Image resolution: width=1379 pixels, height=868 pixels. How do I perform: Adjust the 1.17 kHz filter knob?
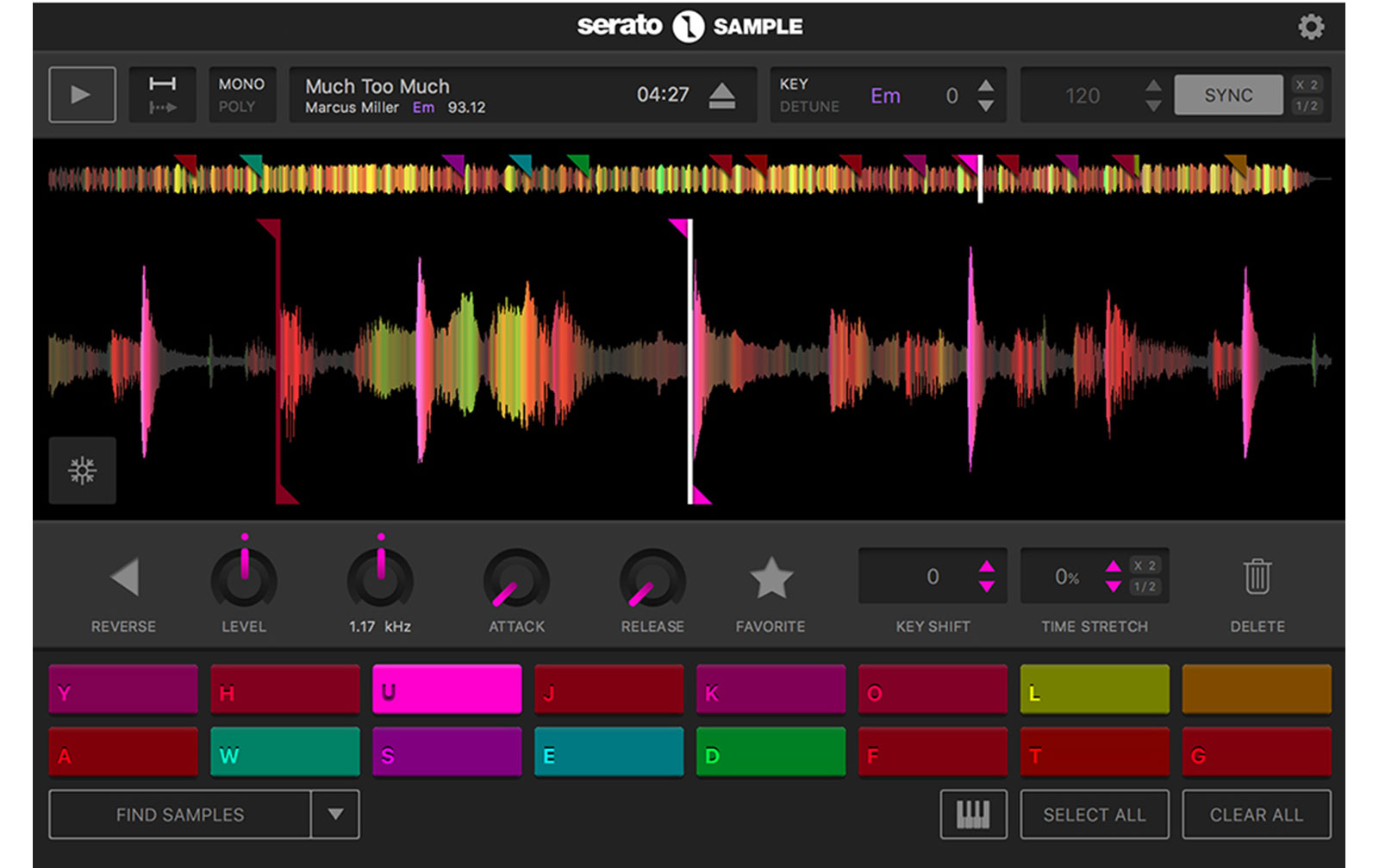click(380, 580)
